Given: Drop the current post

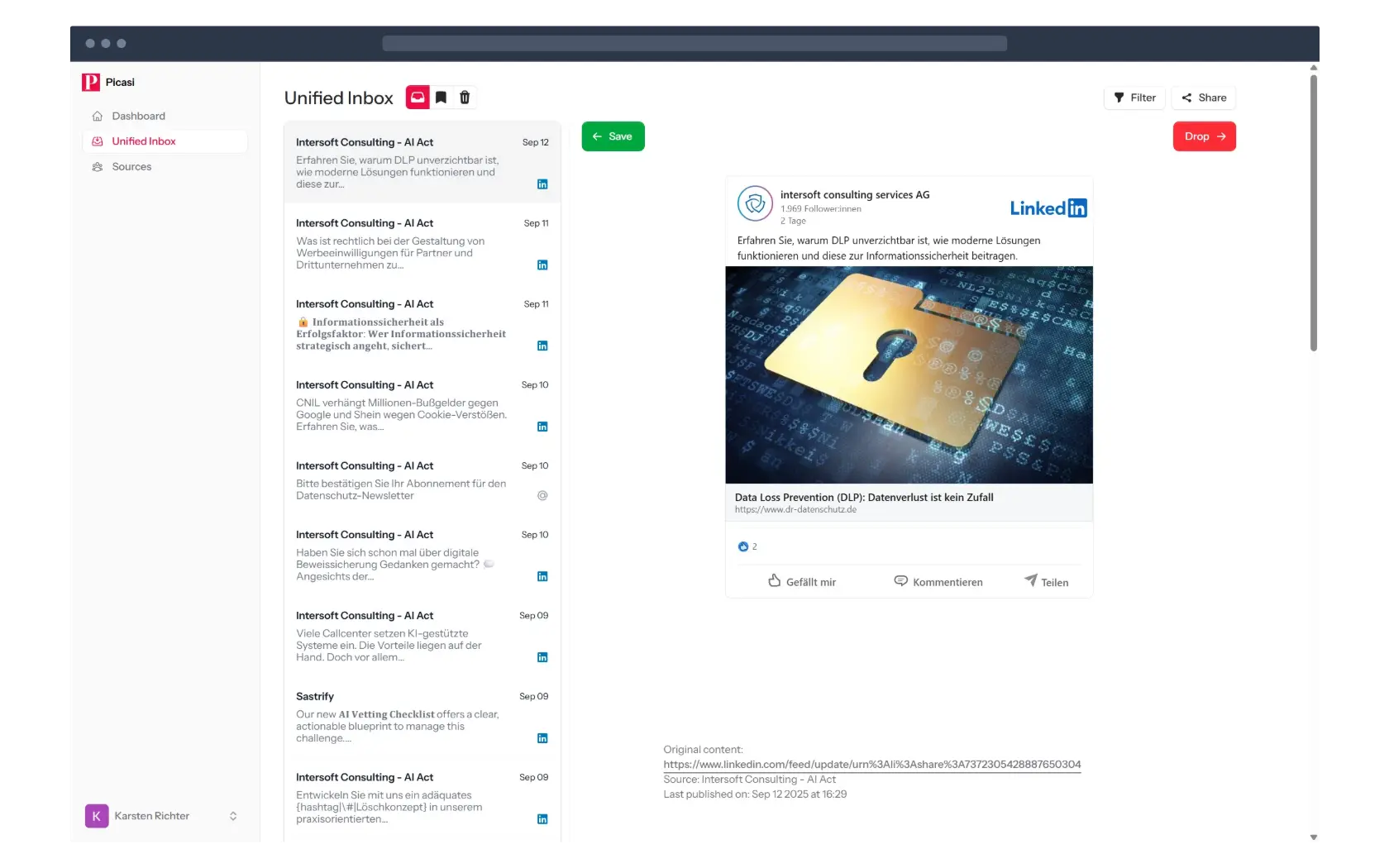Looking at the screenshot, I should (1204, 136).
